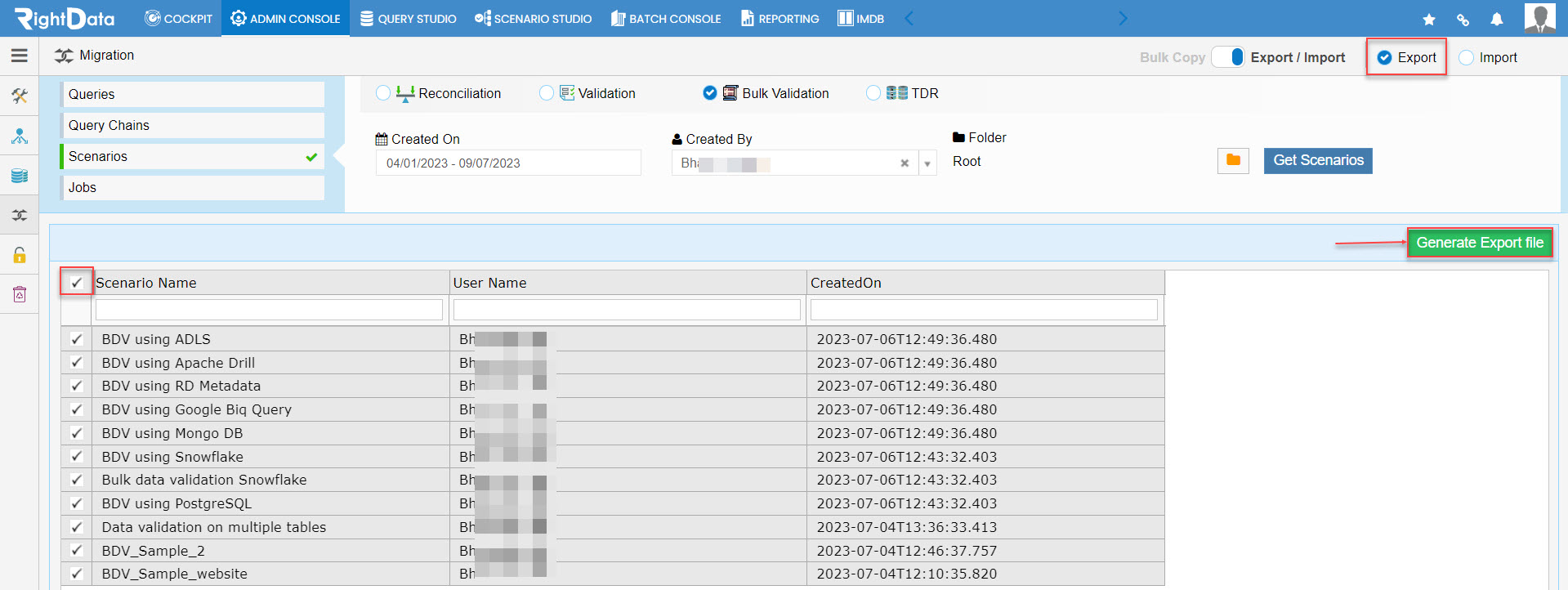Clear the Created By selection

[x=905, y=163]
